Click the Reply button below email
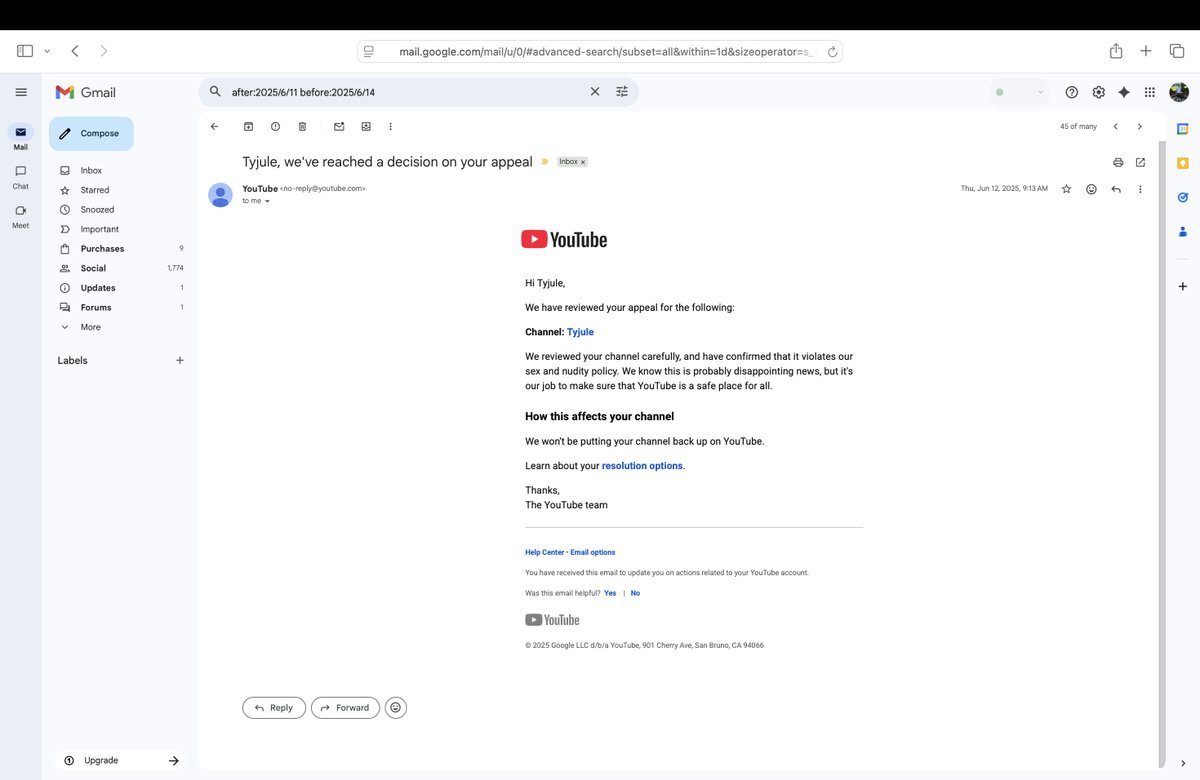The height and width of the screenshot is (780, 1200). click(x=274, y=708)
